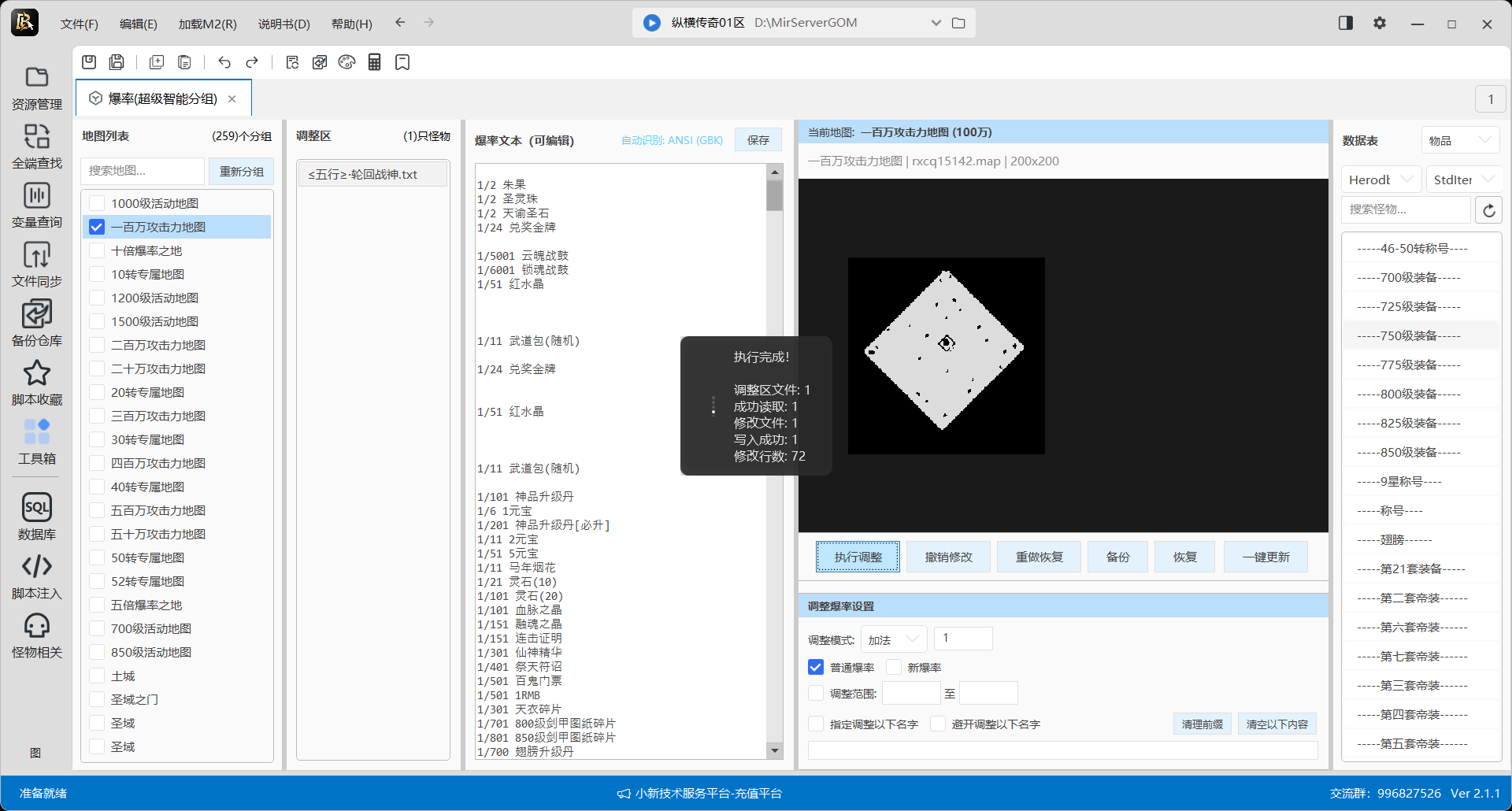Select the 爆率(超级智能分组) tab
Viewport: 1512px width, 811px height.
163,98
